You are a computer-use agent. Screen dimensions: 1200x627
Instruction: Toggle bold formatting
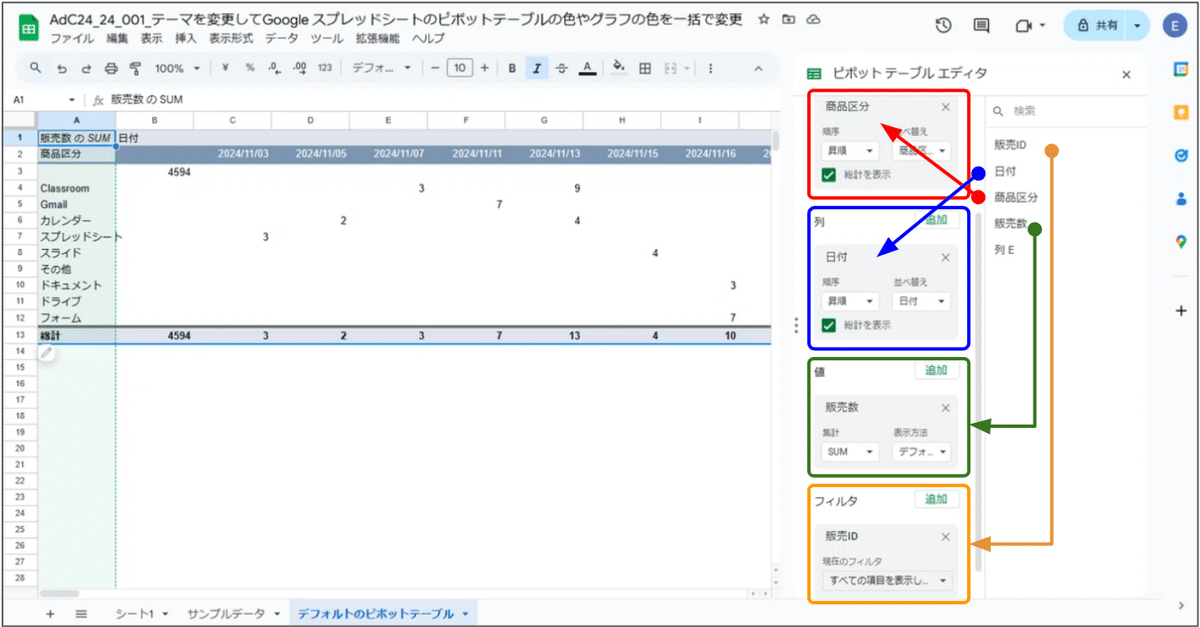point(512,68)
